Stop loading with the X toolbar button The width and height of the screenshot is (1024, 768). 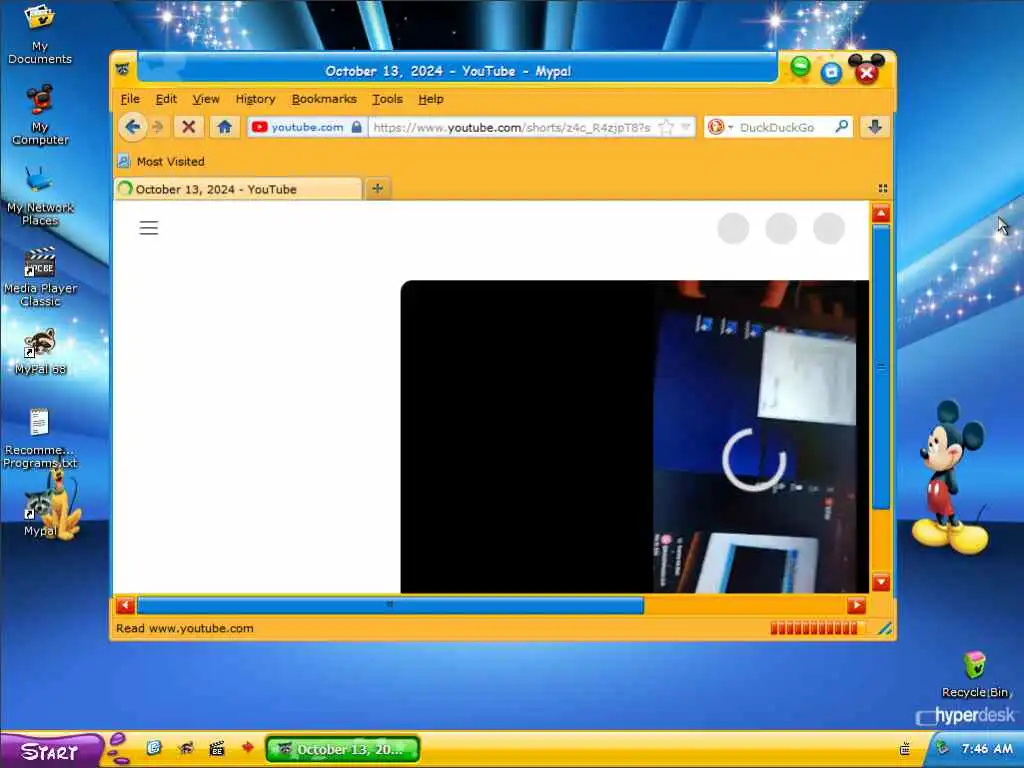tap(189, 127)
